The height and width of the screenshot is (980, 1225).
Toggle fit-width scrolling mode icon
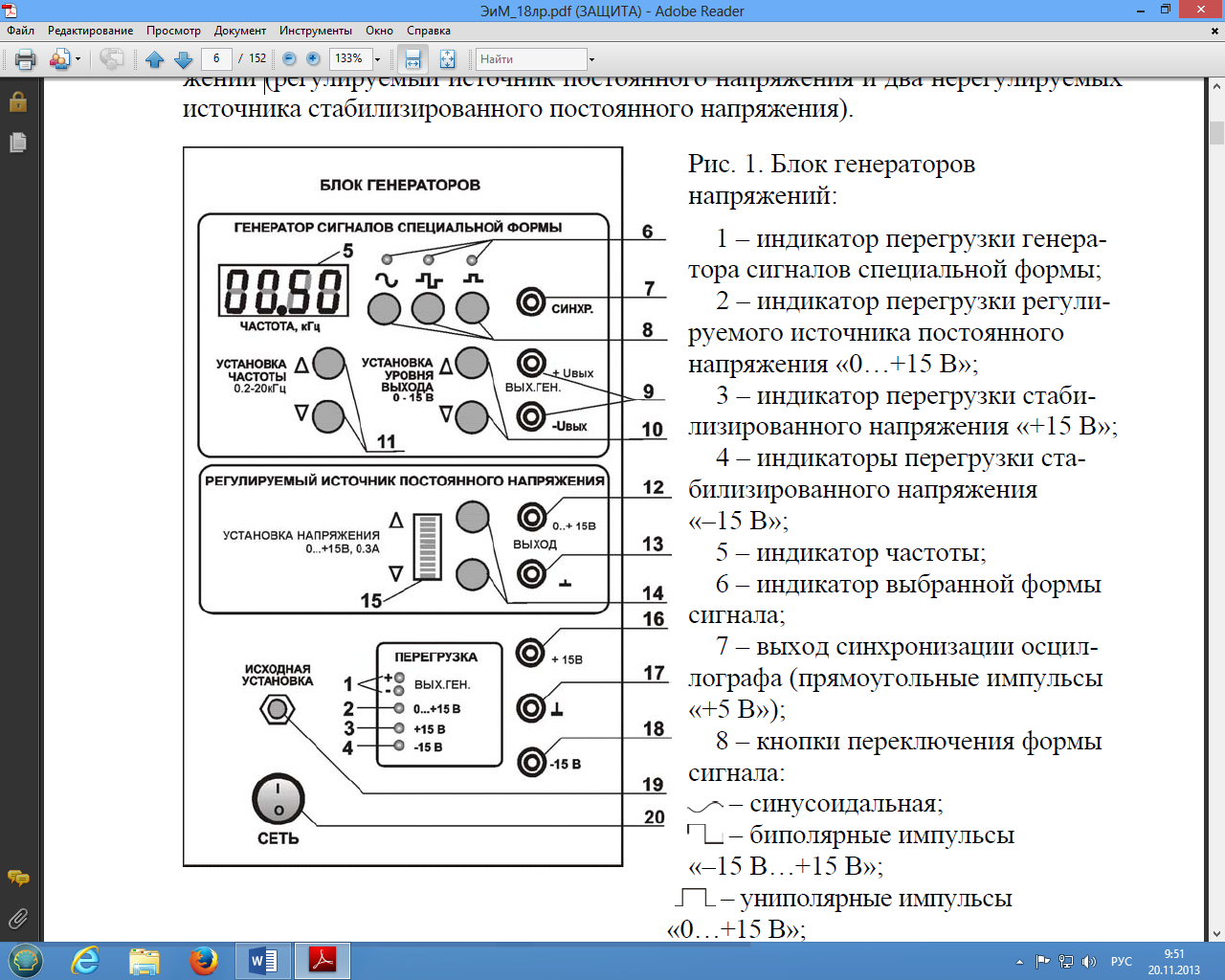(x=412, y=59)
